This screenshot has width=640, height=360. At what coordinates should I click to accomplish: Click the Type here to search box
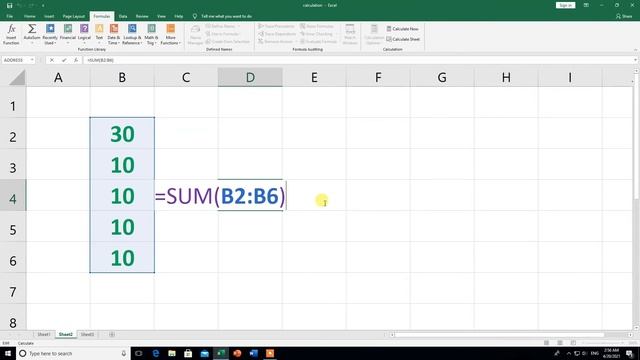73,353
